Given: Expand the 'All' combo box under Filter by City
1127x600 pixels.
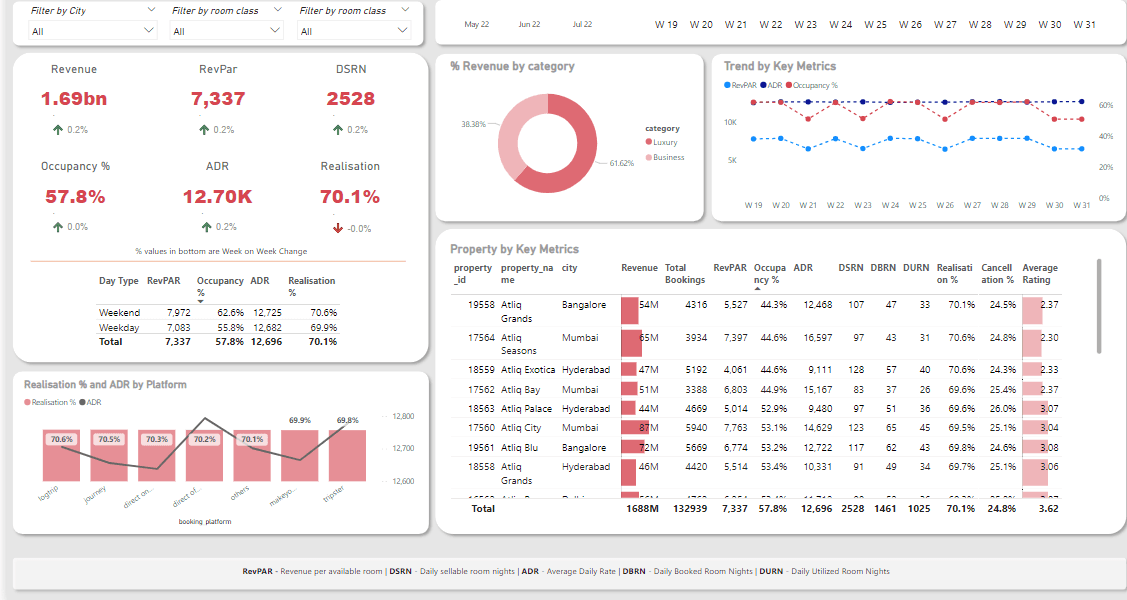Looking at the screenshot, I should click(x=92, y=31).
